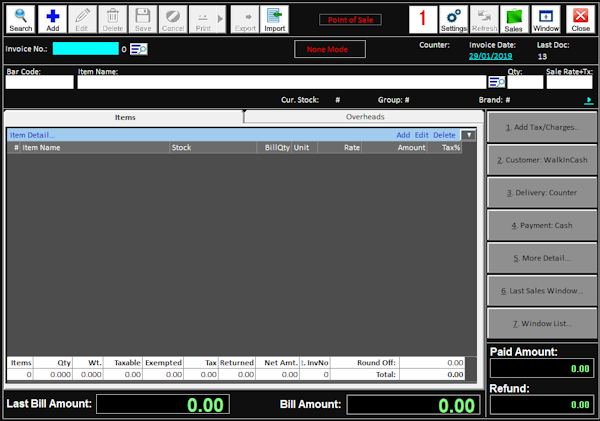Click the Exempted summary header cell
600x421 pixels.
(x=163, y=362)
